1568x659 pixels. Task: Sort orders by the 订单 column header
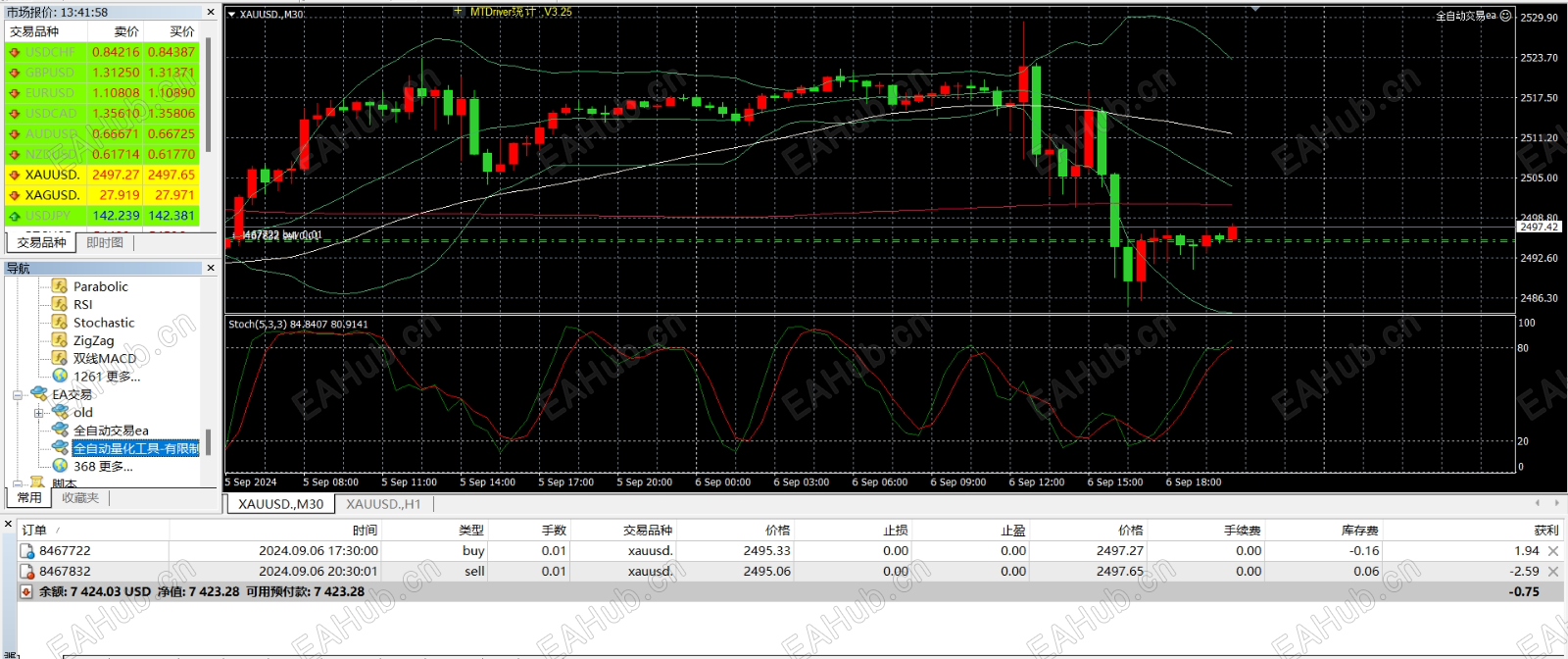[93, 531]
